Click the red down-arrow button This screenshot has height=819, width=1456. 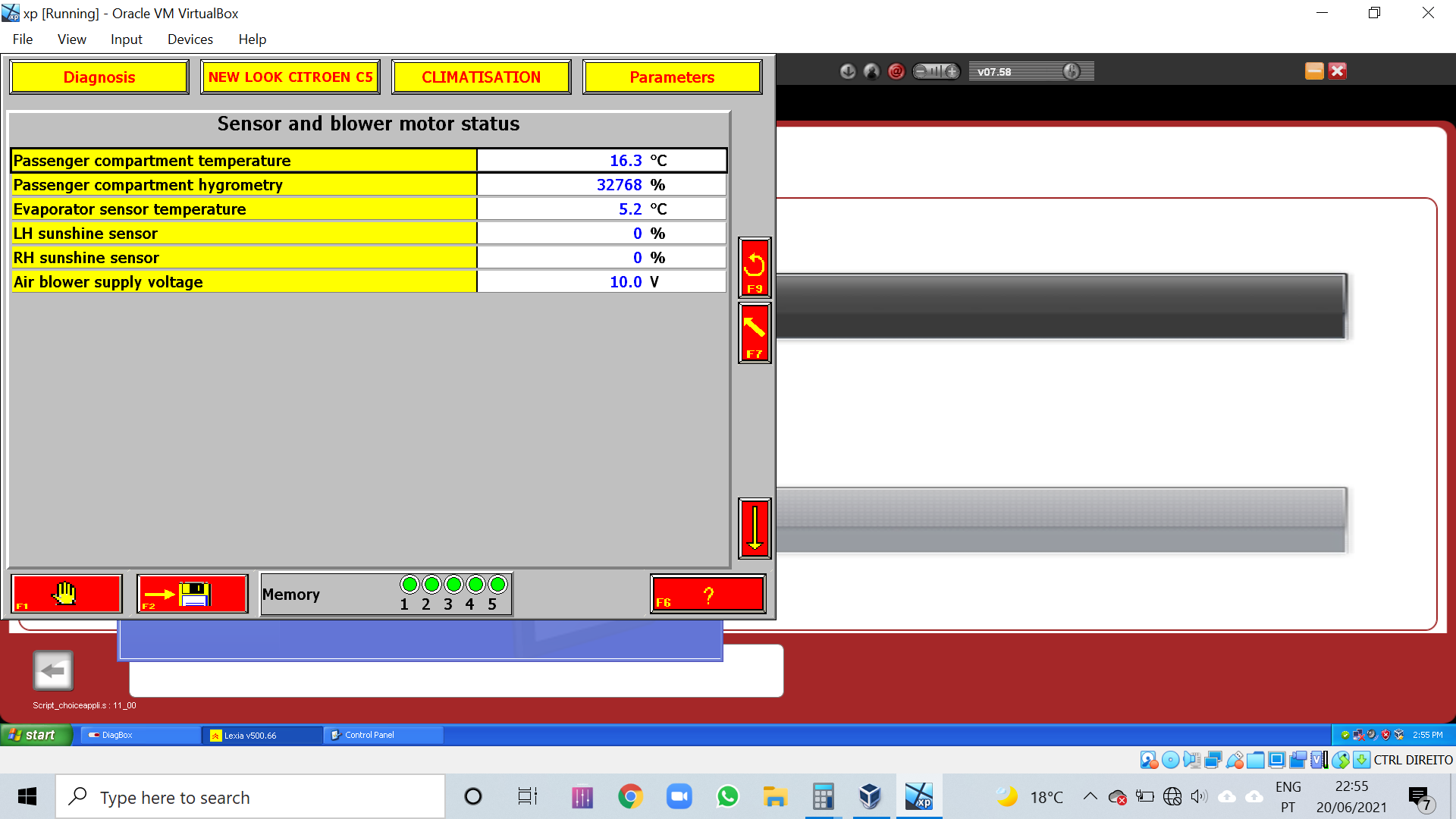755,529
